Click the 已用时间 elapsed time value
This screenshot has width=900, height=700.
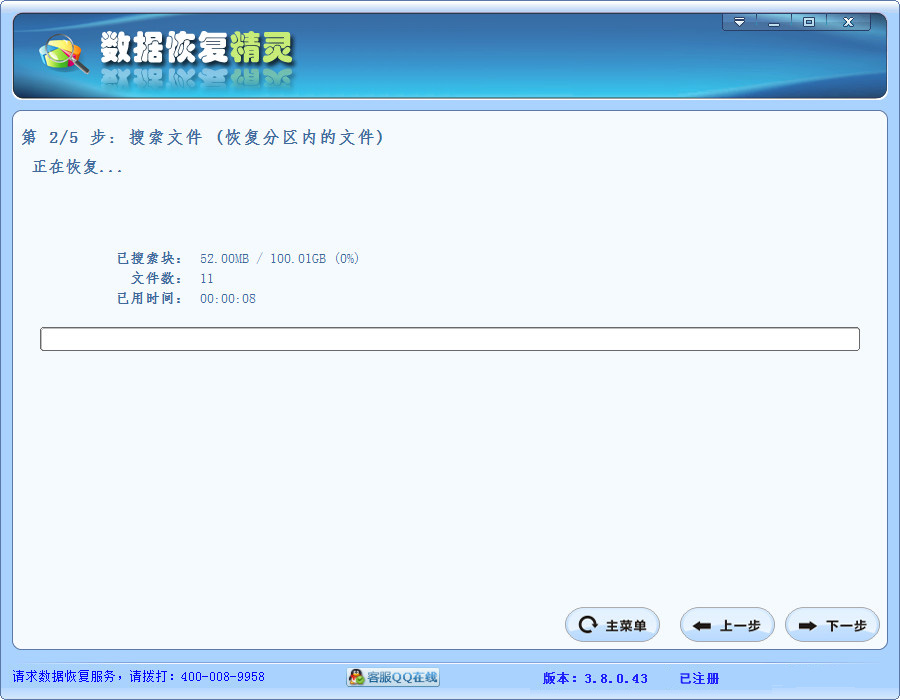click(x=228, y=298)
